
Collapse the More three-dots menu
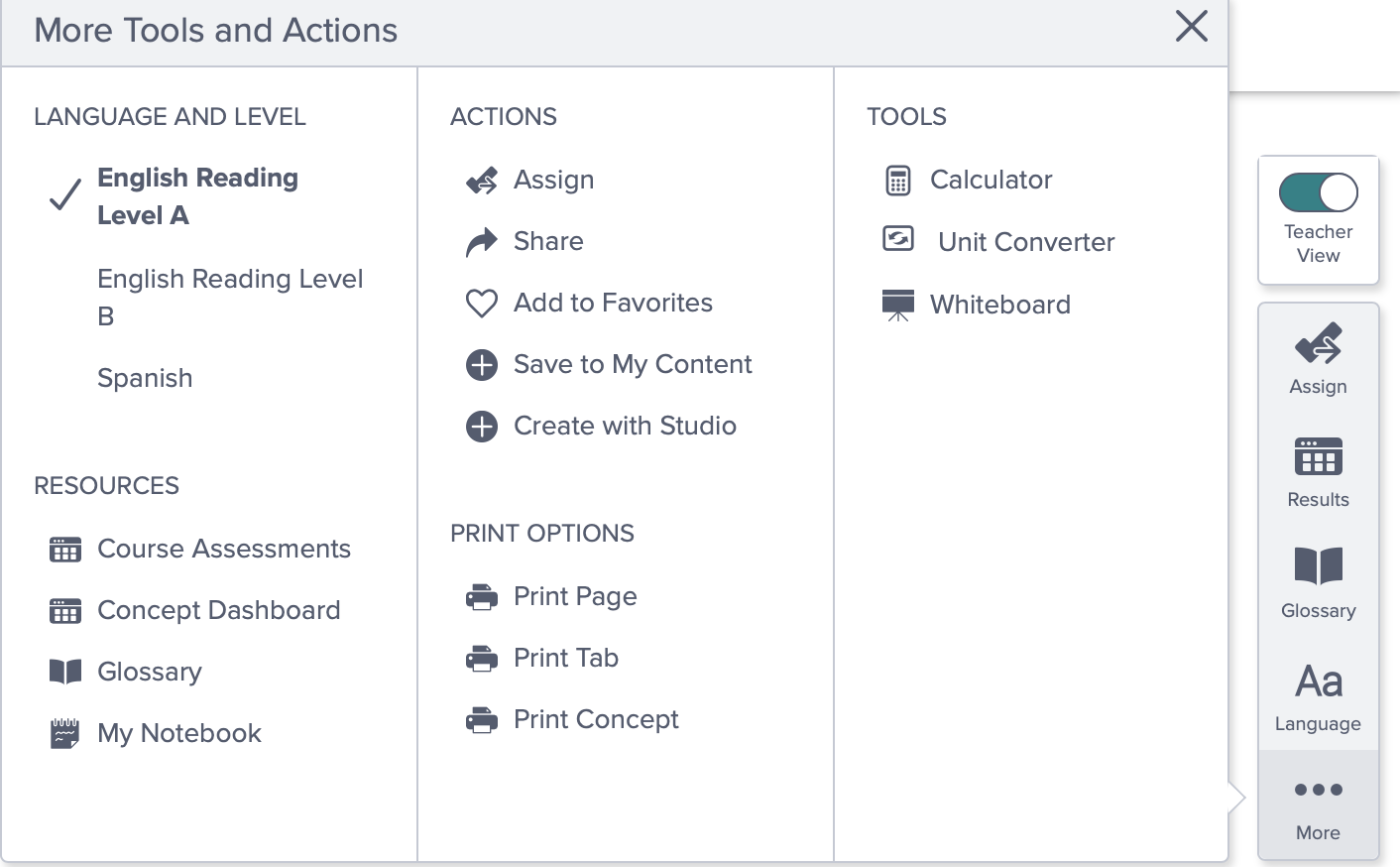1318,806
